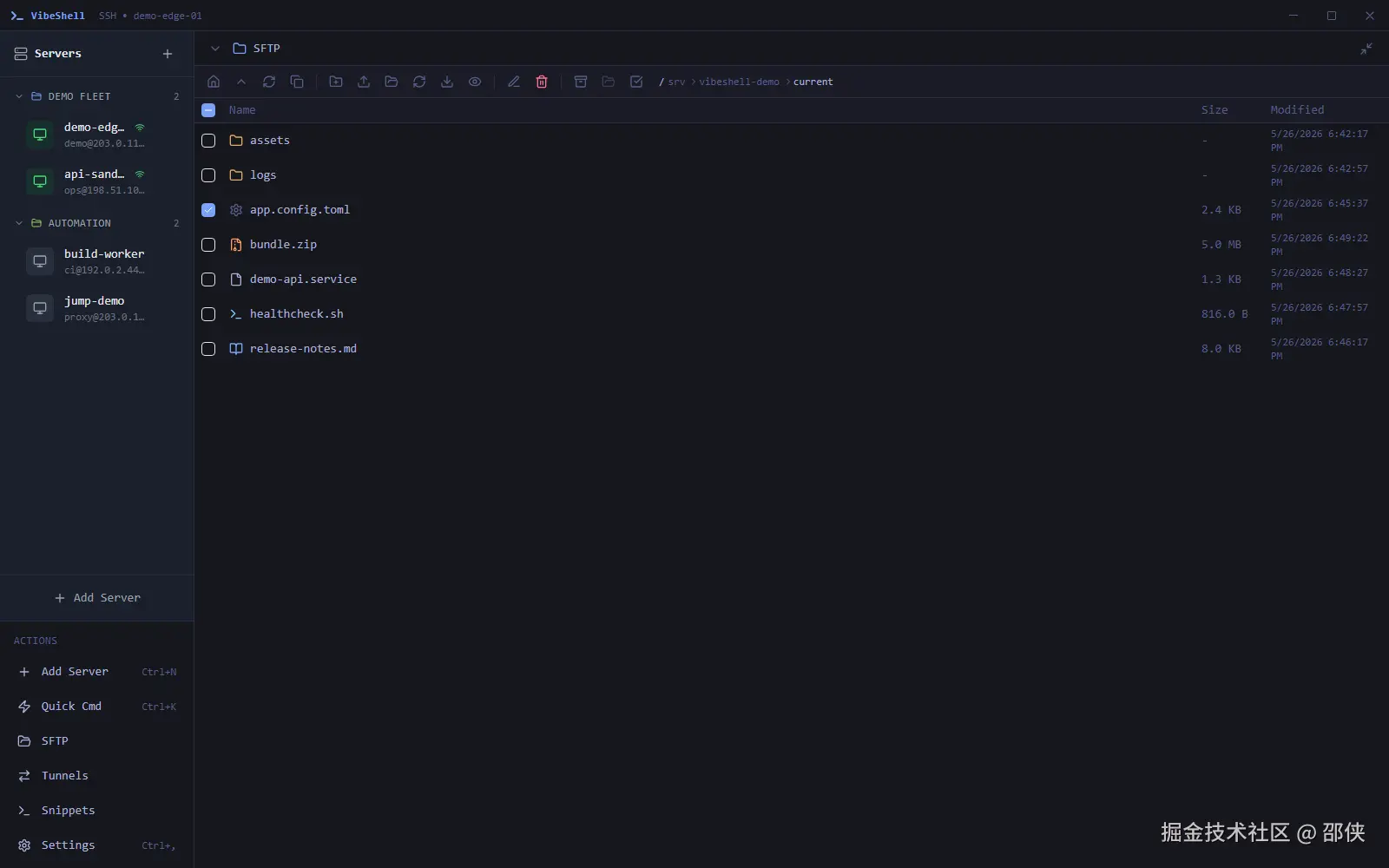Open Settings from the Actions list
The image size is (1389, 868).
(x=96, y=845)
